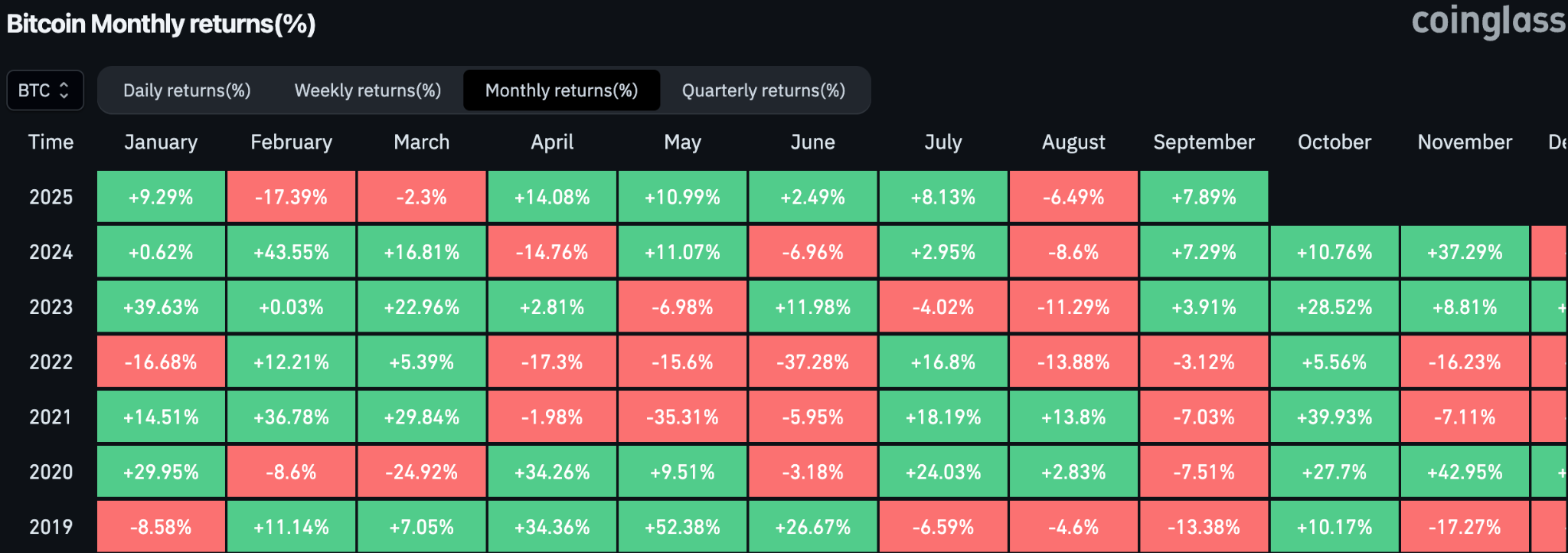Image resolution: width=1568 pixels, height=553 pixels.
Task: Select the 2021 October +39.93% cell
Action: 1334,417
